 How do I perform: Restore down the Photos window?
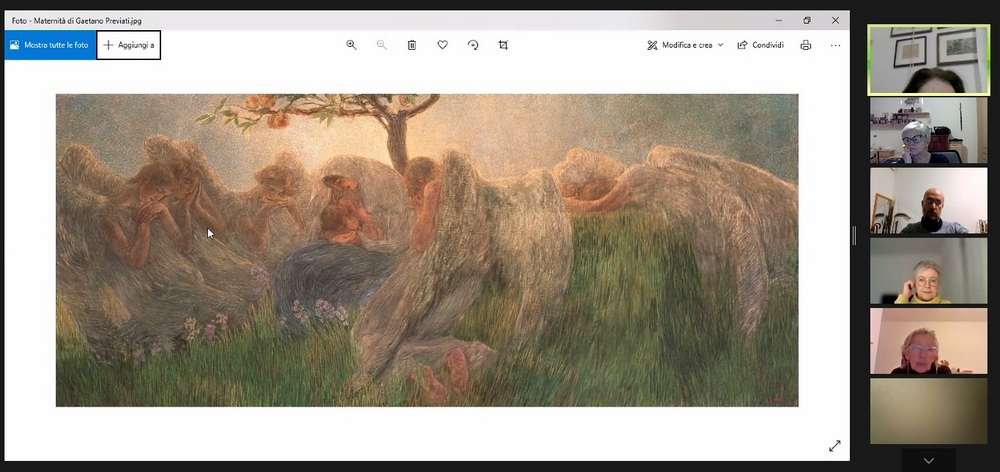click(807, 20)
